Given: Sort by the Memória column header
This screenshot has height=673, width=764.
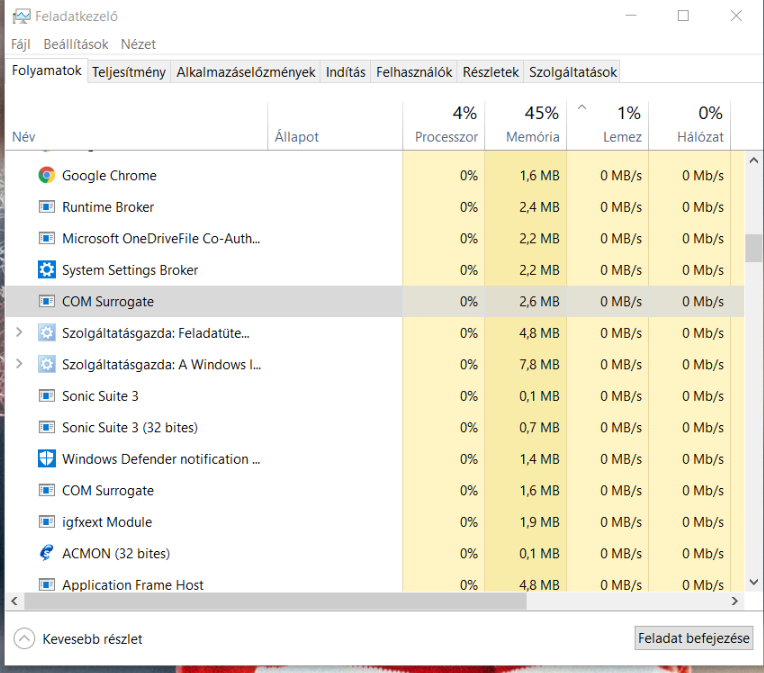Looking at the screenshot, I should [x=526, y=125].
